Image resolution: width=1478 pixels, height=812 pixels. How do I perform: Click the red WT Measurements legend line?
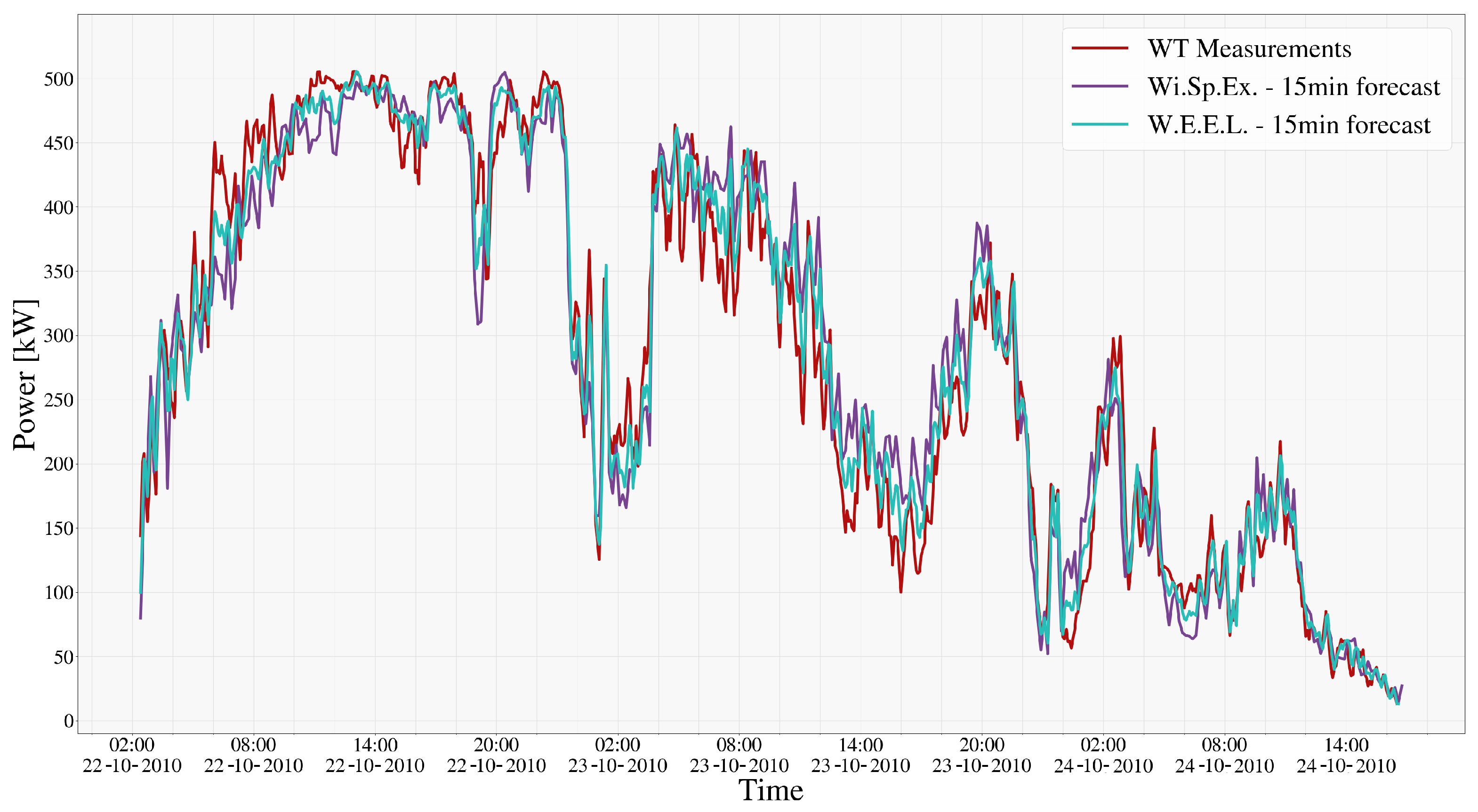tap(1100, 48)
